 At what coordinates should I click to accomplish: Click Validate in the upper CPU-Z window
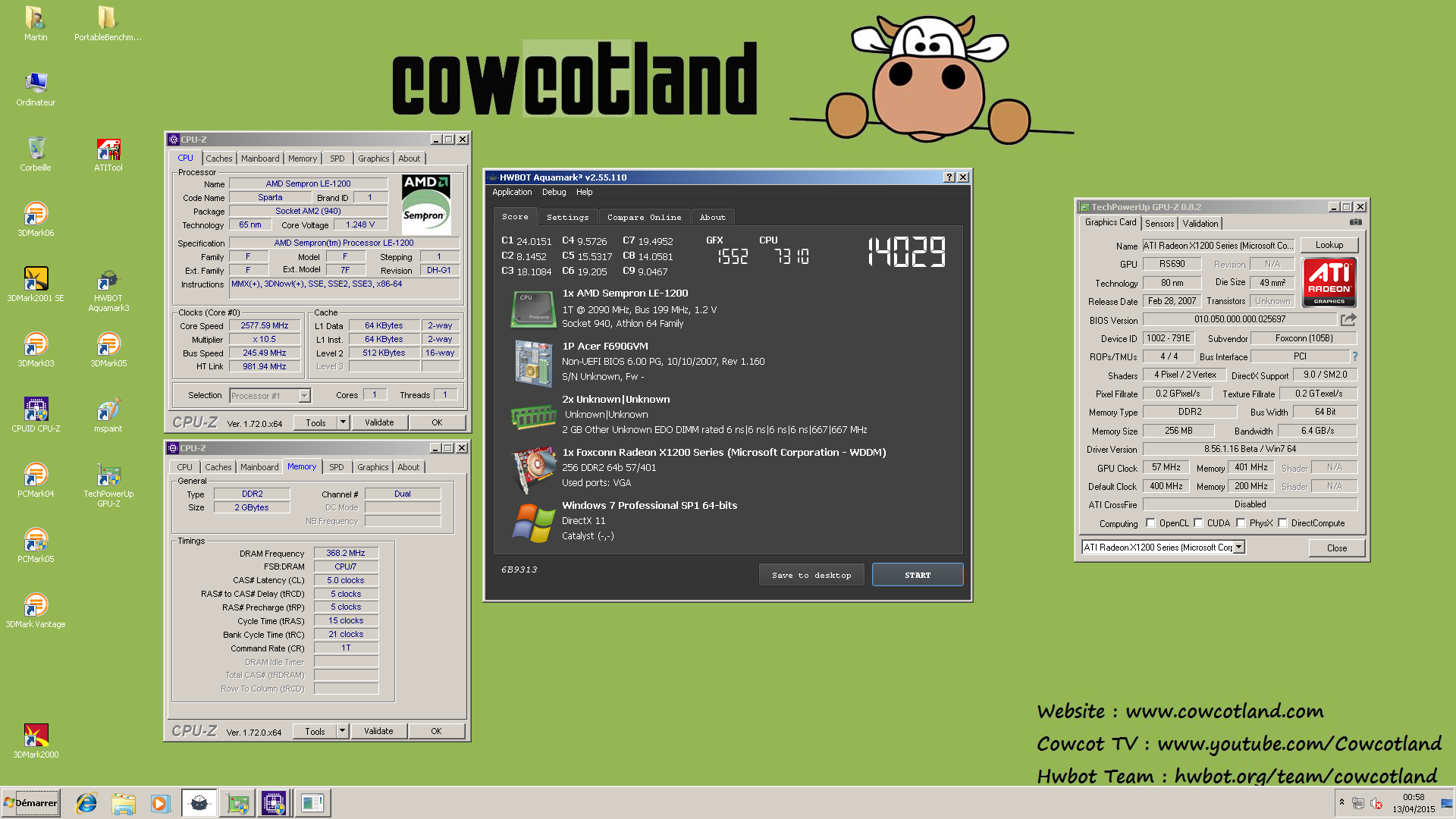(x=379, y=423)
